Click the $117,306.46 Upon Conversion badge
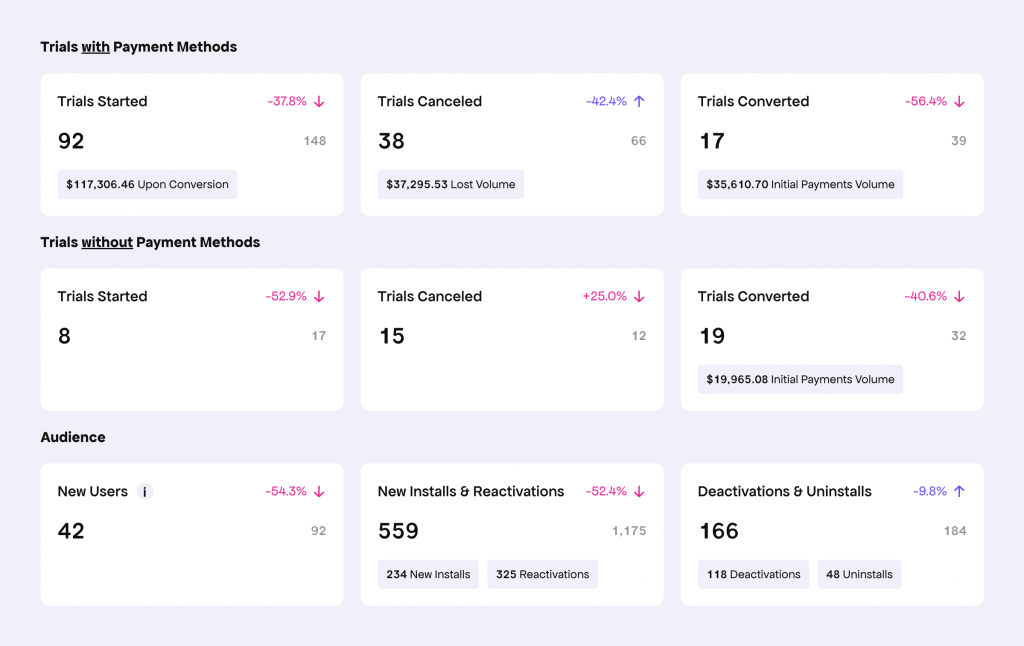The height and width of the screenshot is (646, 1024). [147, 184]
